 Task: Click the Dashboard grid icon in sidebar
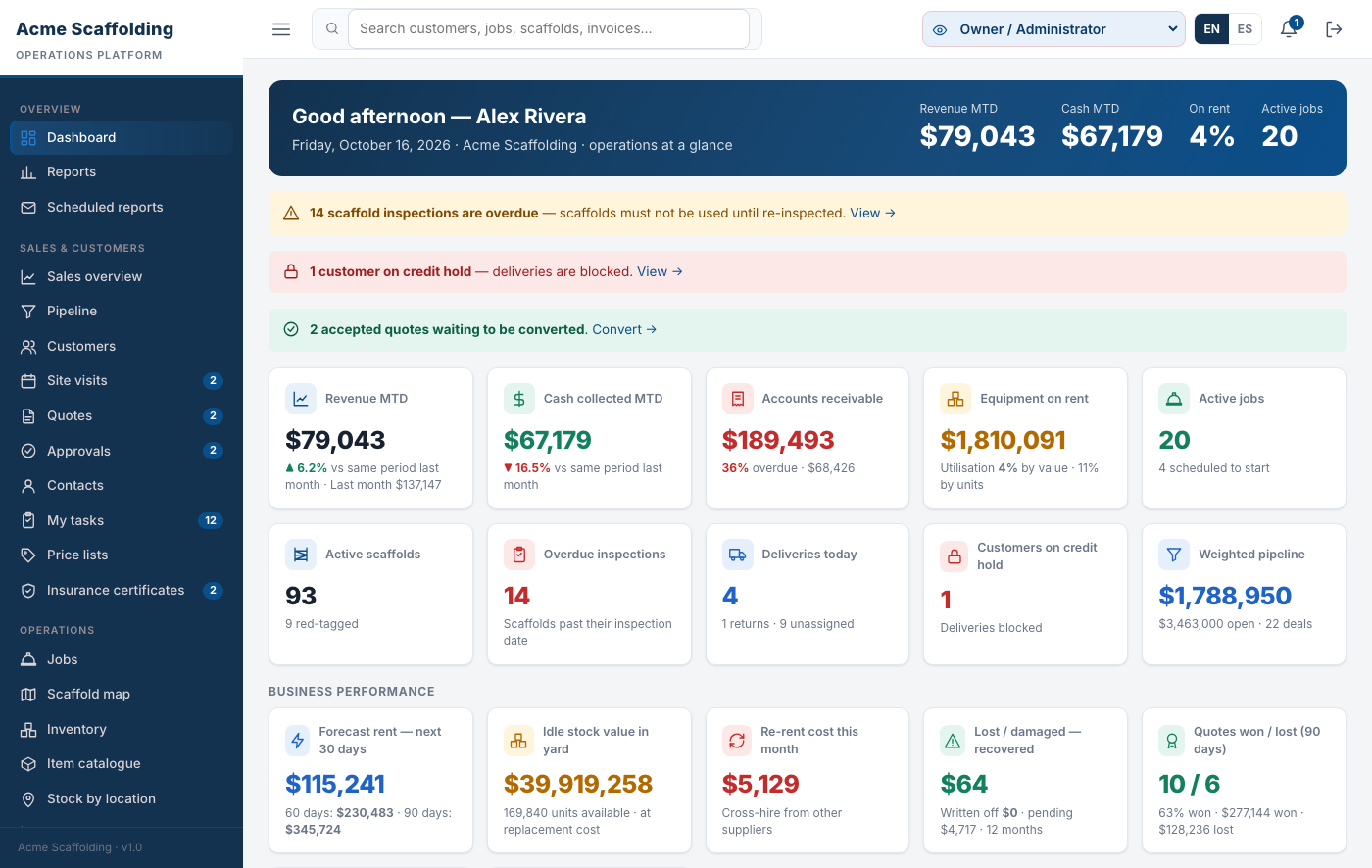[x=28, y=137]
